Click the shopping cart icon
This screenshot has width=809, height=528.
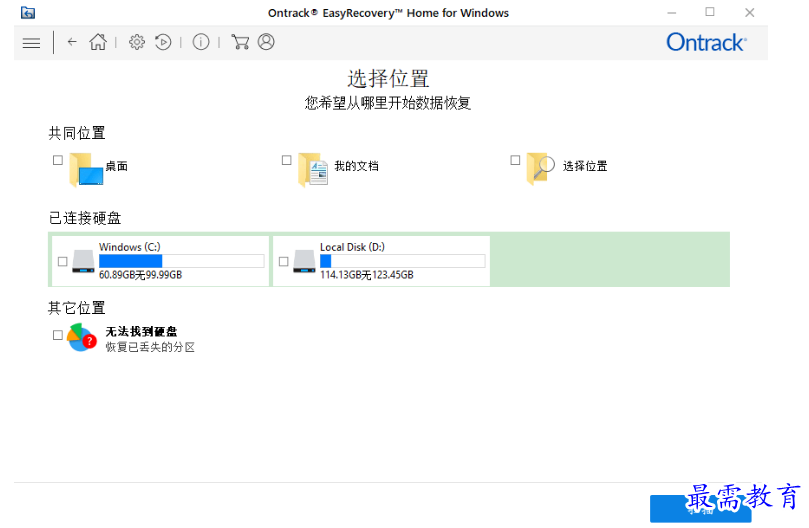(240, 42)
